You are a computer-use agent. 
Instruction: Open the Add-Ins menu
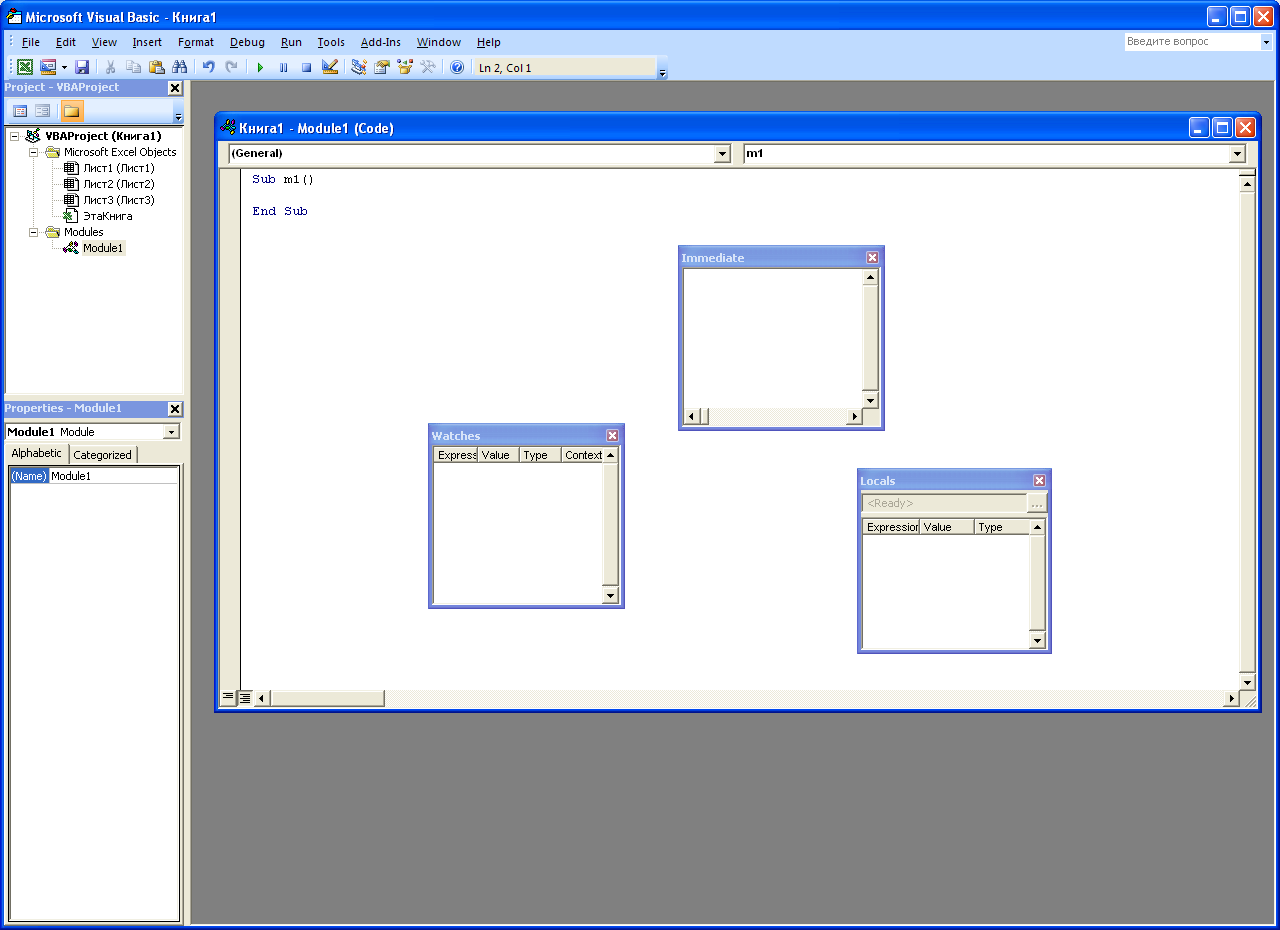[381, 42]
